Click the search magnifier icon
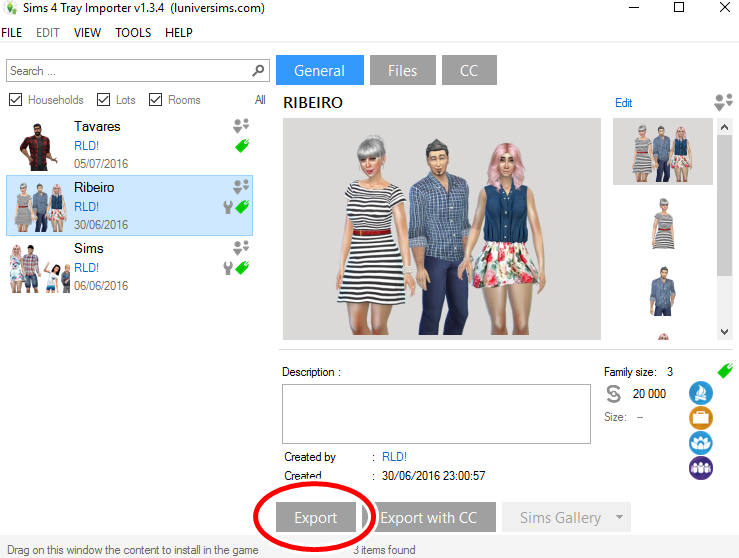 coord(258,71)
